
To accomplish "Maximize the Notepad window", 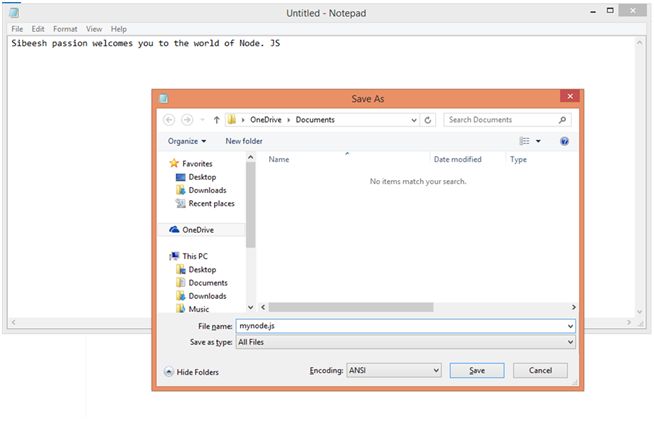I will click(610, 10).
